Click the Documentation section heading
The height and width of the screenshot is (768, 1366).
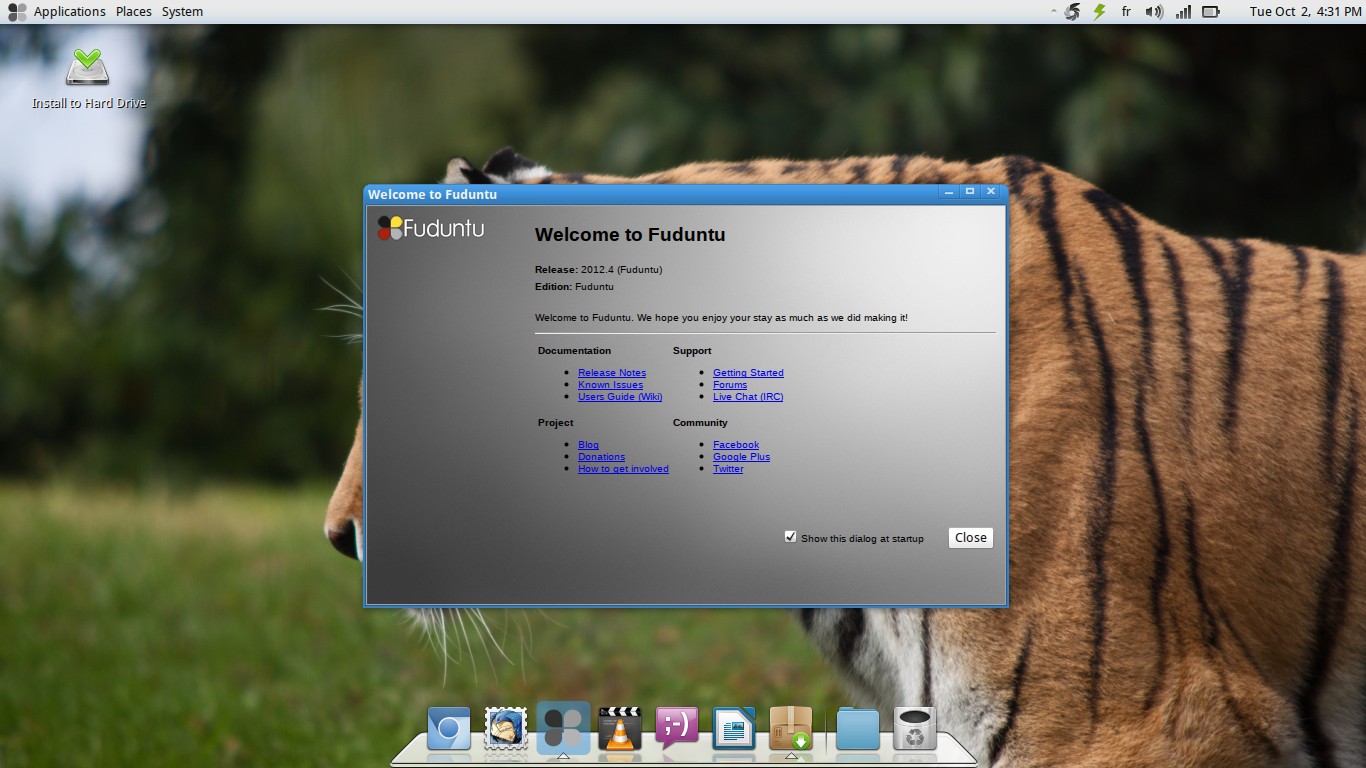pos(574,351)
